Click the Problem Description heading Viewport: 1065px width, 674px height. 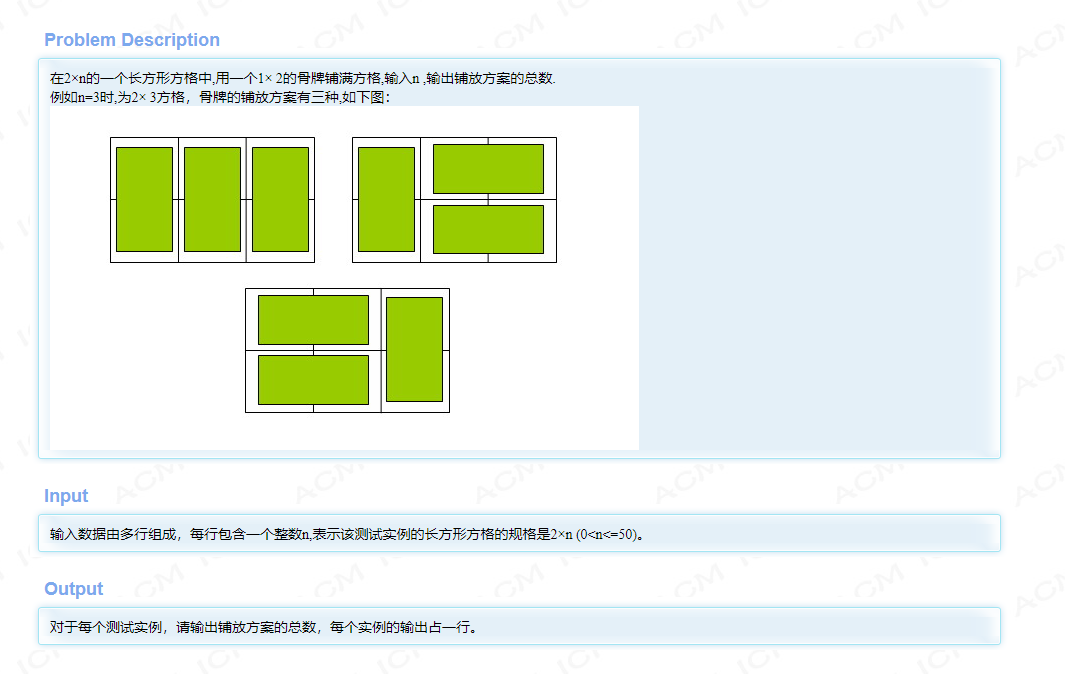pyautogui.click(x=131, y=39)
